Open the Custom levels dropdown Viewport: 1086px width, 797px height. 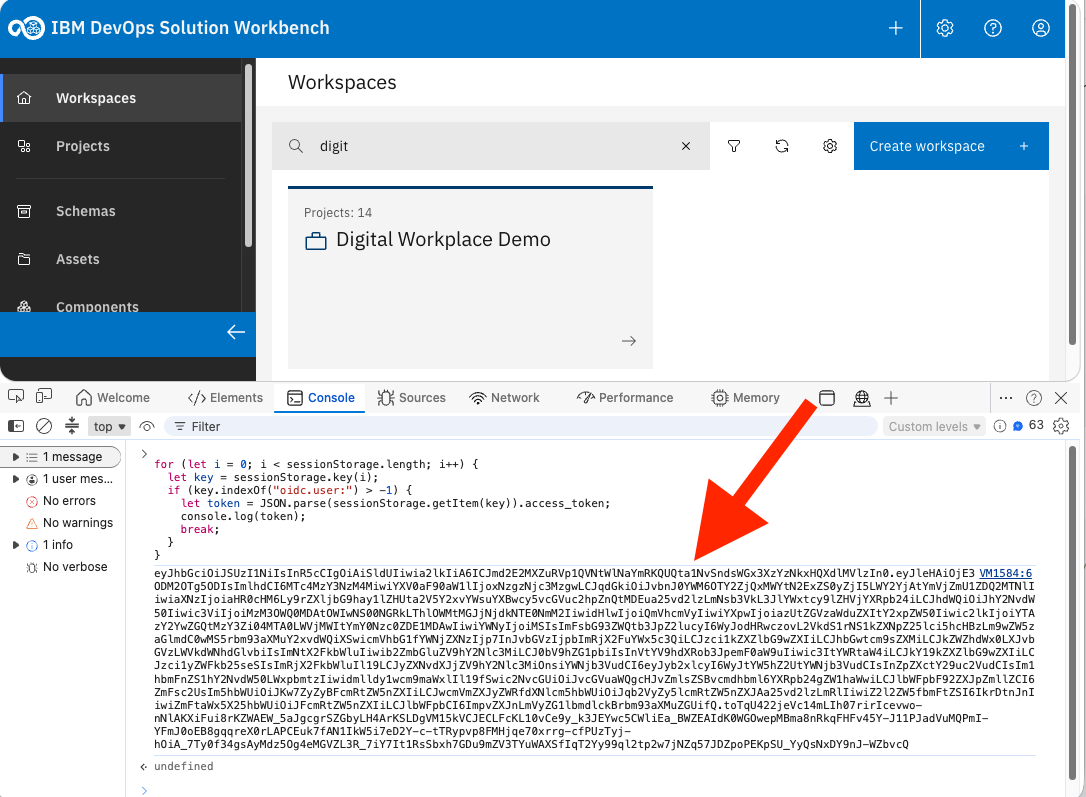pos(934,427)
